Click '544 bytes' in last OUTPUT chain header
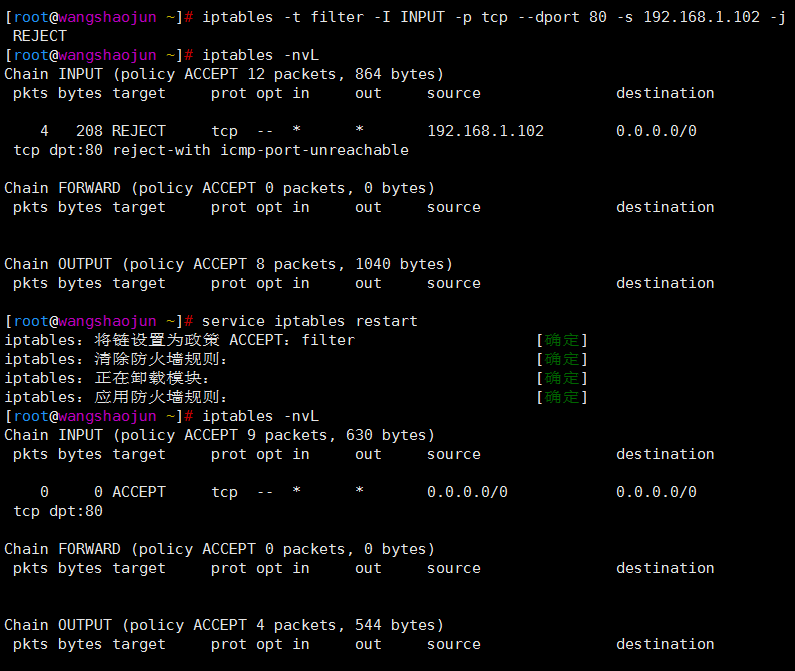 [x=395, y=625]
